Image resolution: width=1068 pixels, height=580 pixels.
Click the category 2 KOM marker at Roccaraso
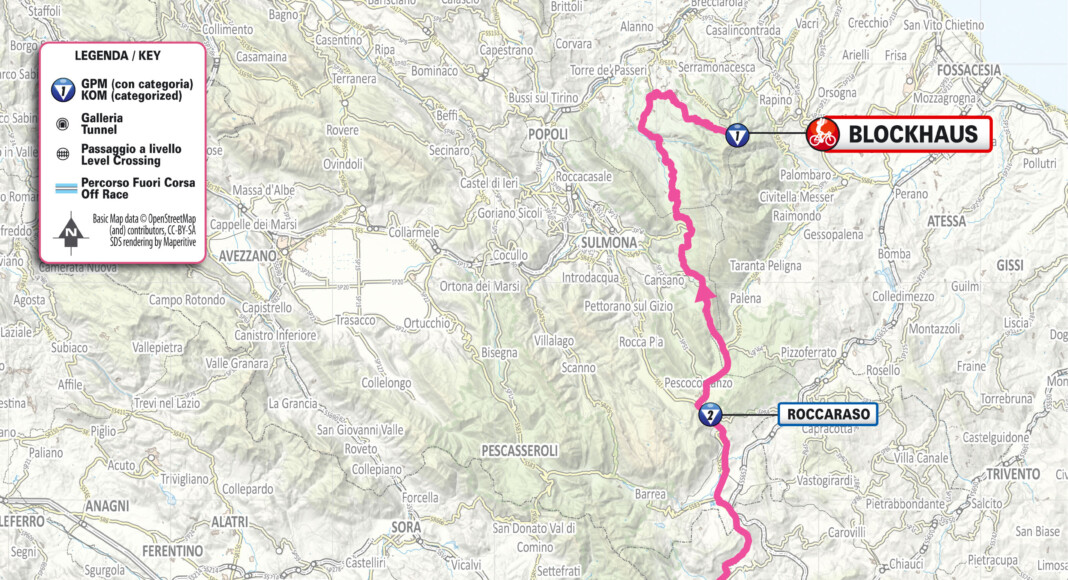coord(710,415)
